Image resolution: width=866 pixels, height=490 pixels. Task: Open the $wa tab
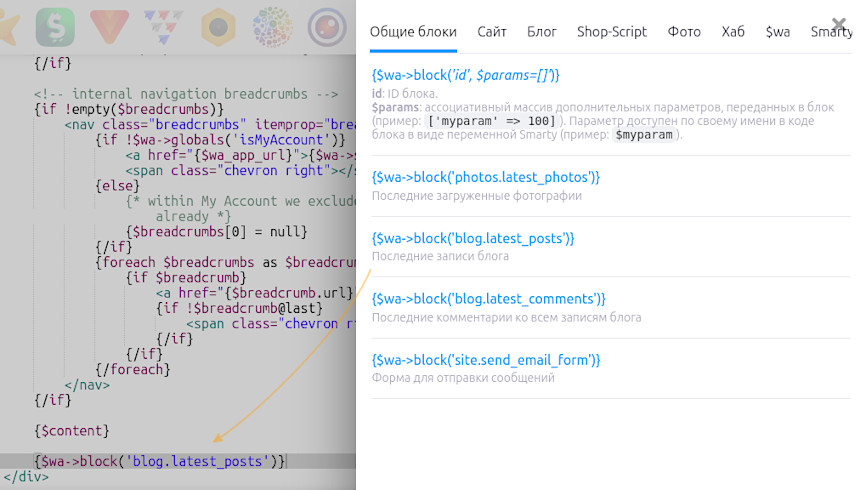pos(777,32)
